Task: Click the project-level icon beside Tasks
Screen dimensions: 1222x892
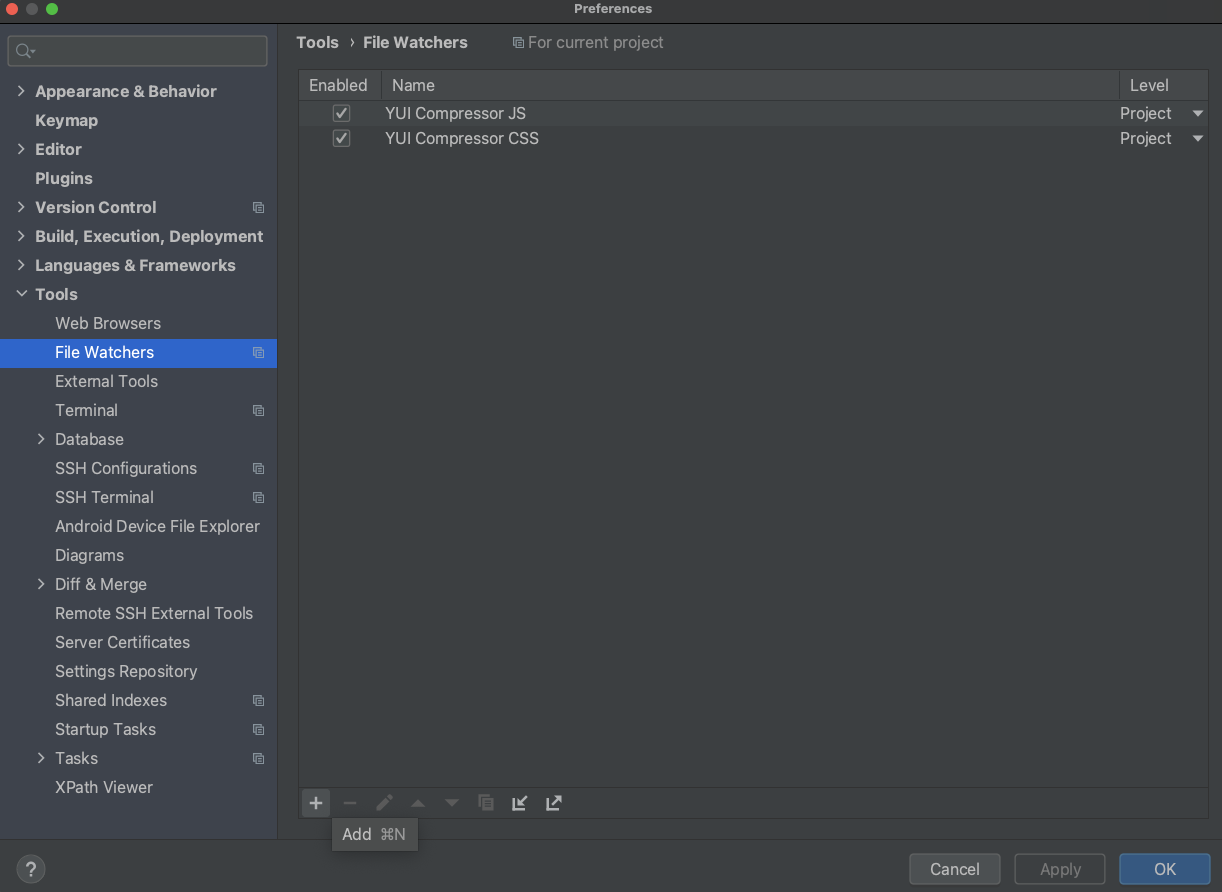Action: (x=259, y=759)
